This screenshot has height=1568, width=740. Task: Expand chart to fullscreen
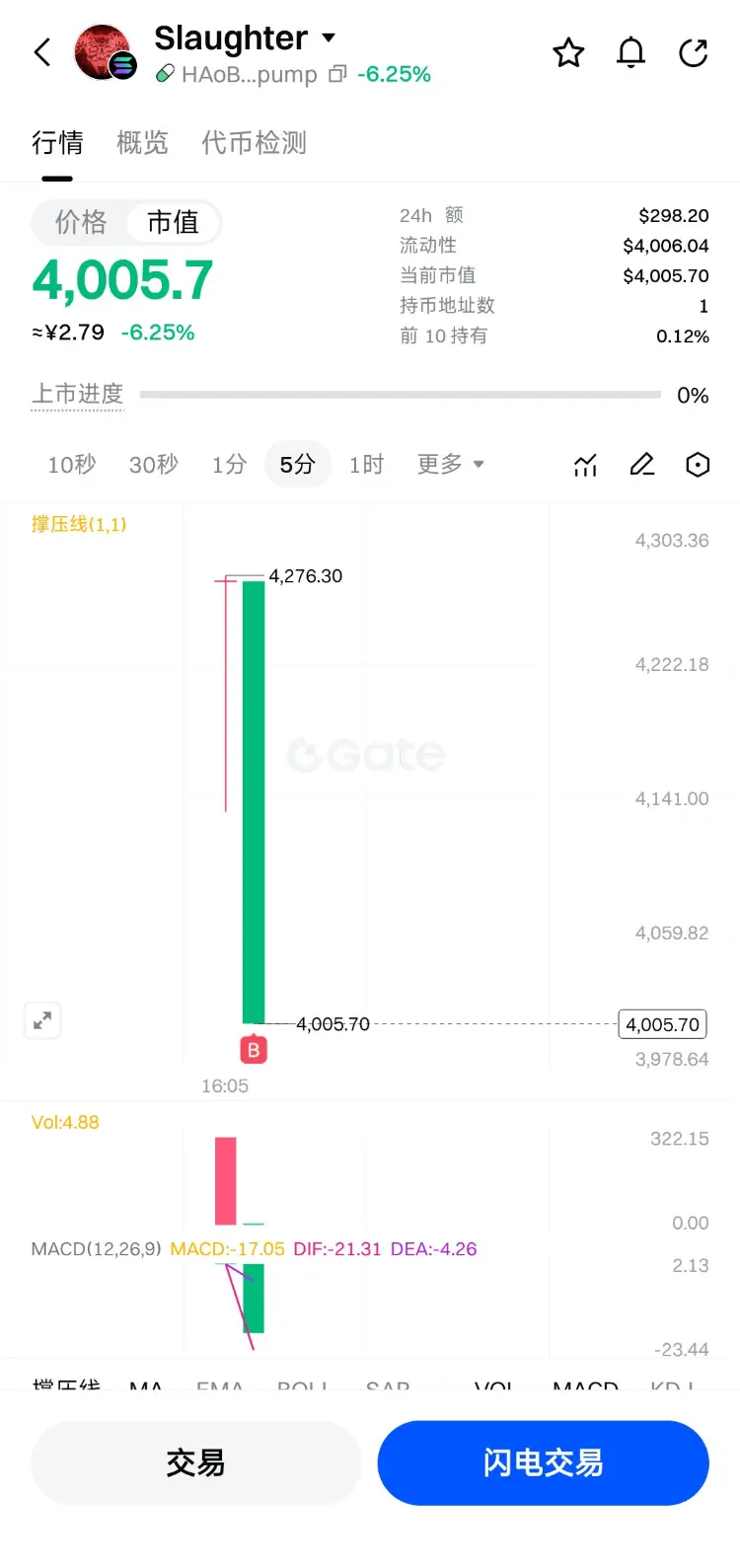(x=42, y=1021)
